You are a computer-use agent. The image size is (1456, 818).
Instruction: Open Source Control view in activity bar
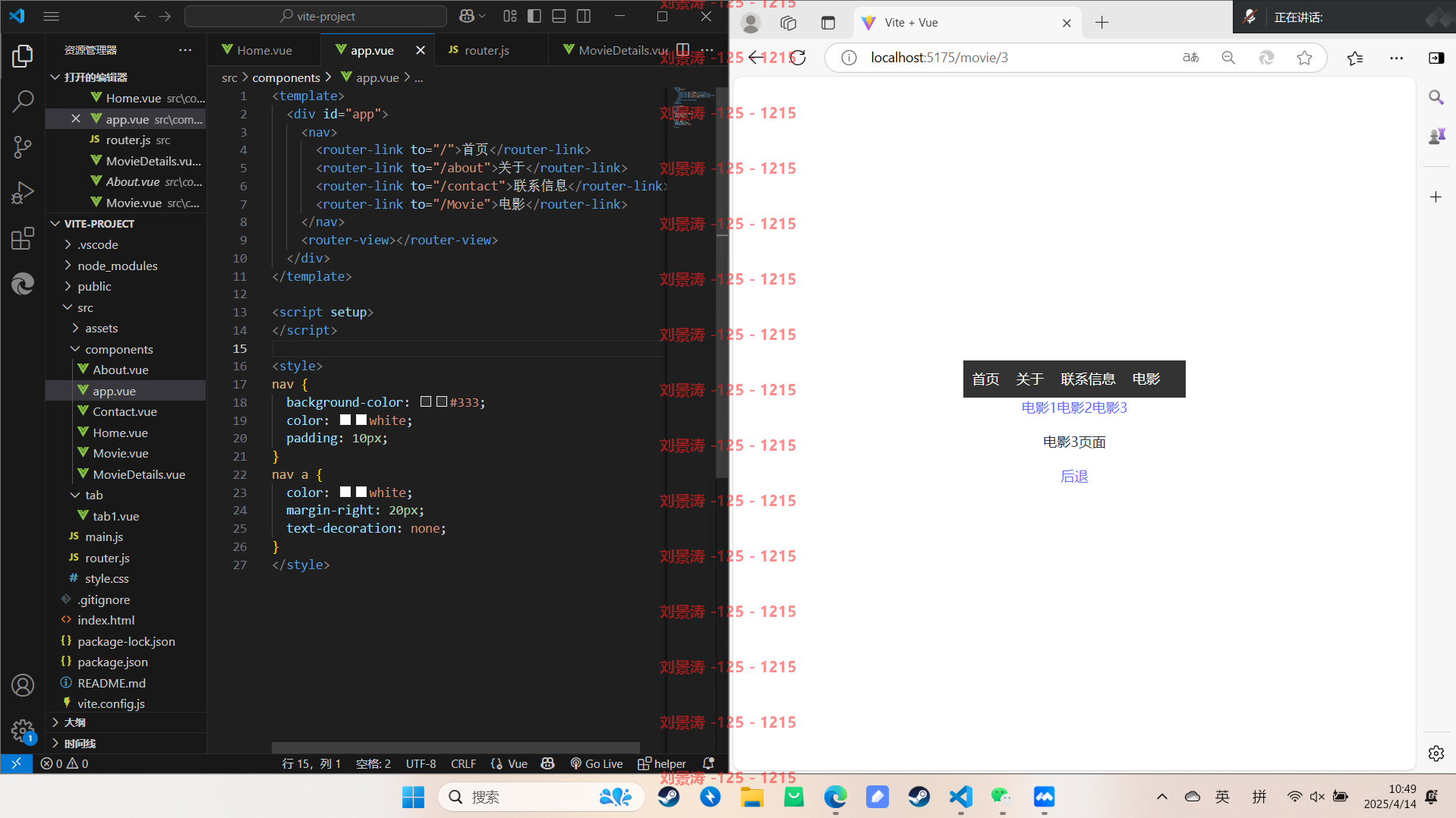coord(23,146)
